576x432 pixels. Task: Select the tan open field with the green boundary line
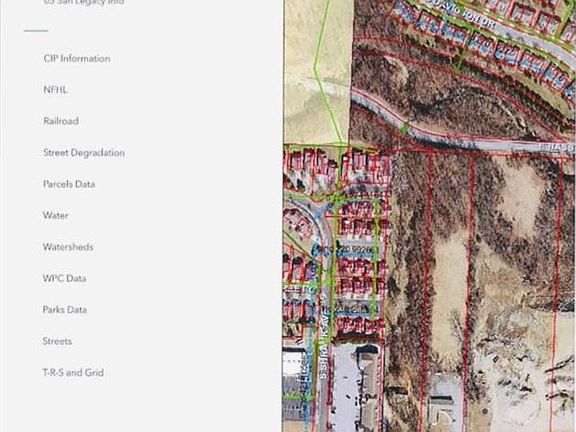(316, 72)
